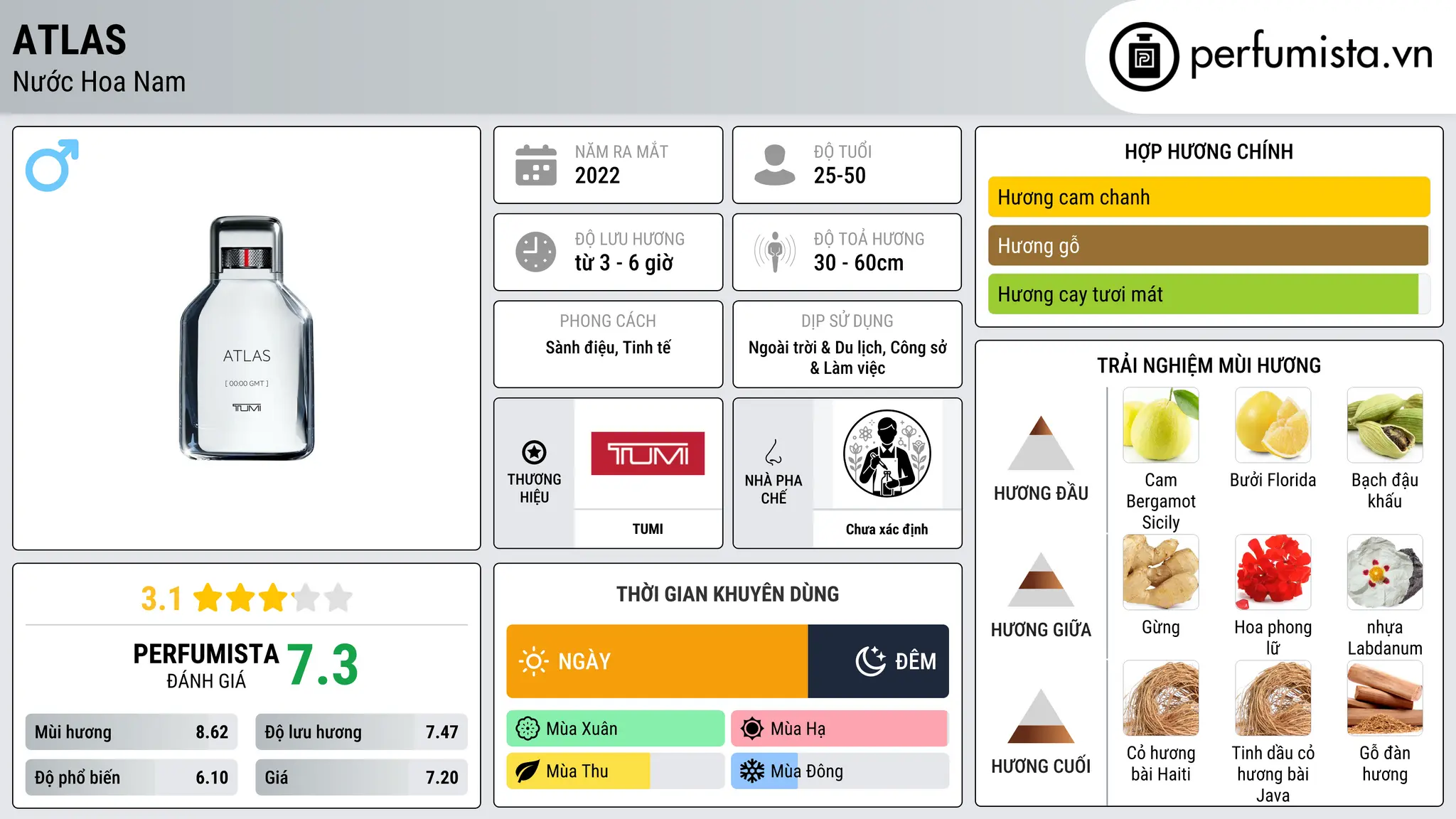The image size is (1456, 819).
Task: Click the top notes pyramid icon
Action: click(1042, 443)
